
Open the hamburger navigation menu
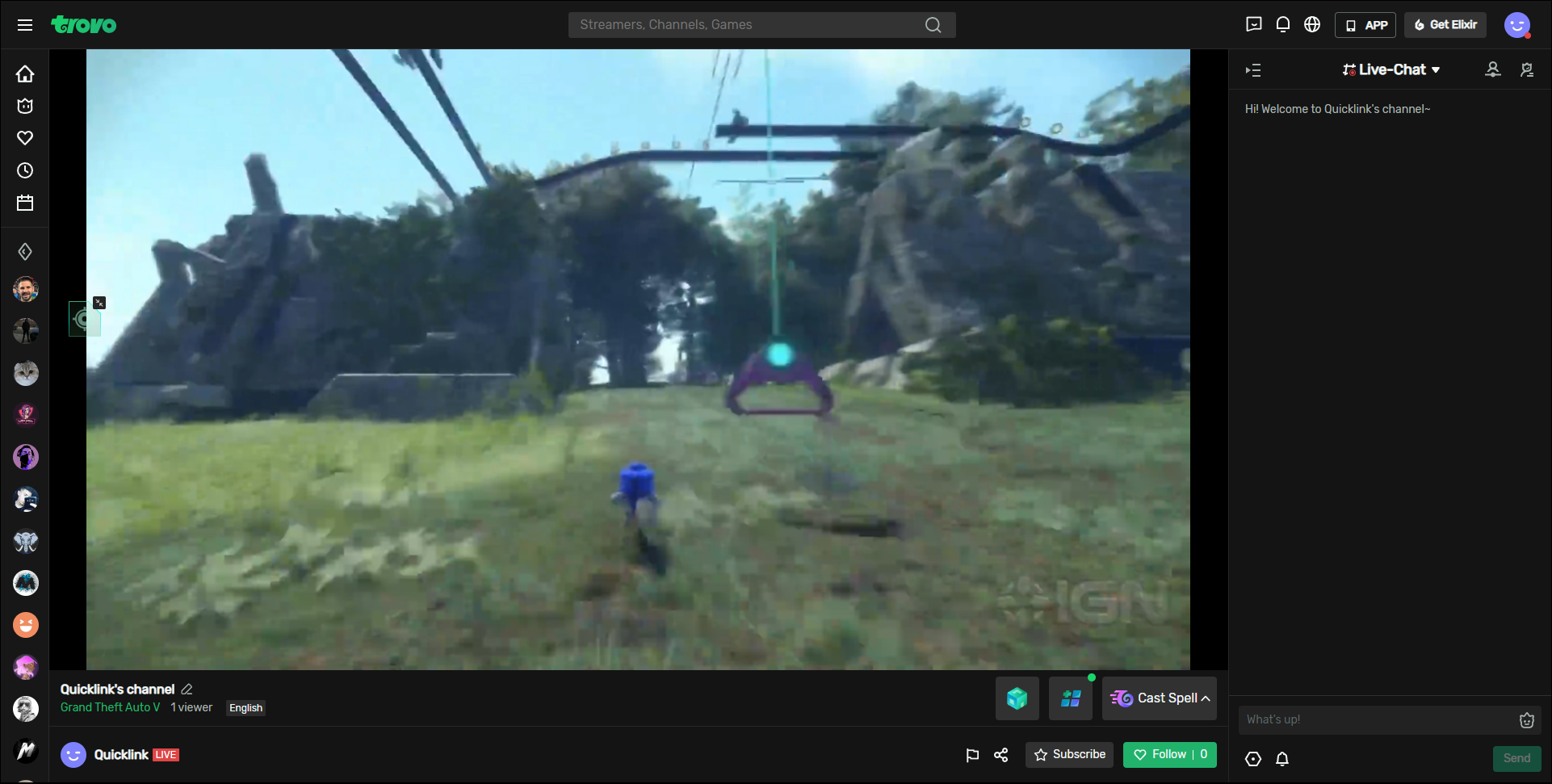tap(25, 25)
